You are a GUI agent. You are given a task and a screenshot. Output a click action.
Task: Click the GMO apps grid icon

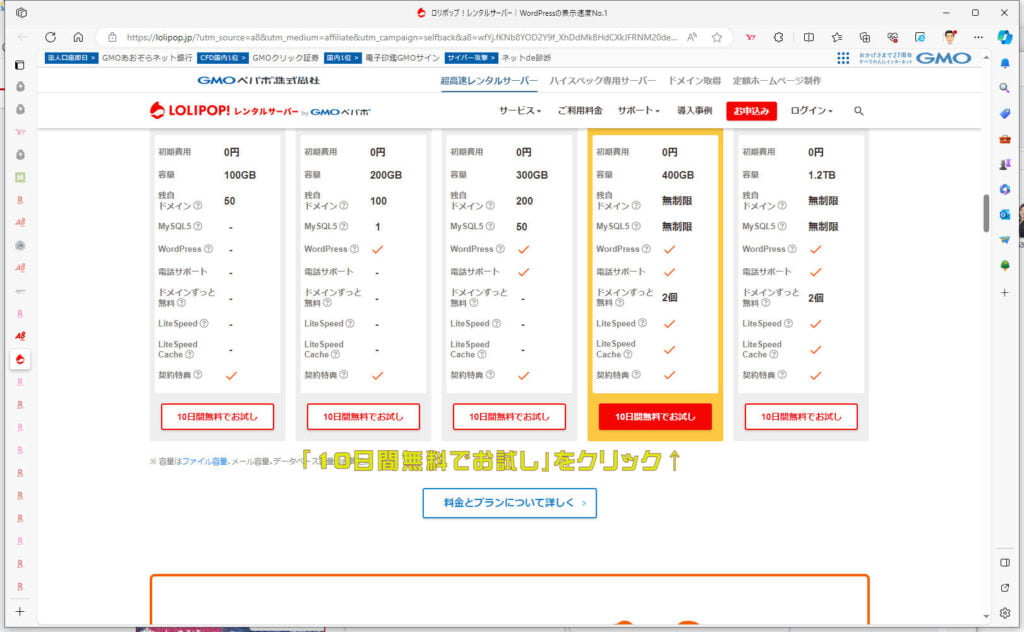click(843, 58)
